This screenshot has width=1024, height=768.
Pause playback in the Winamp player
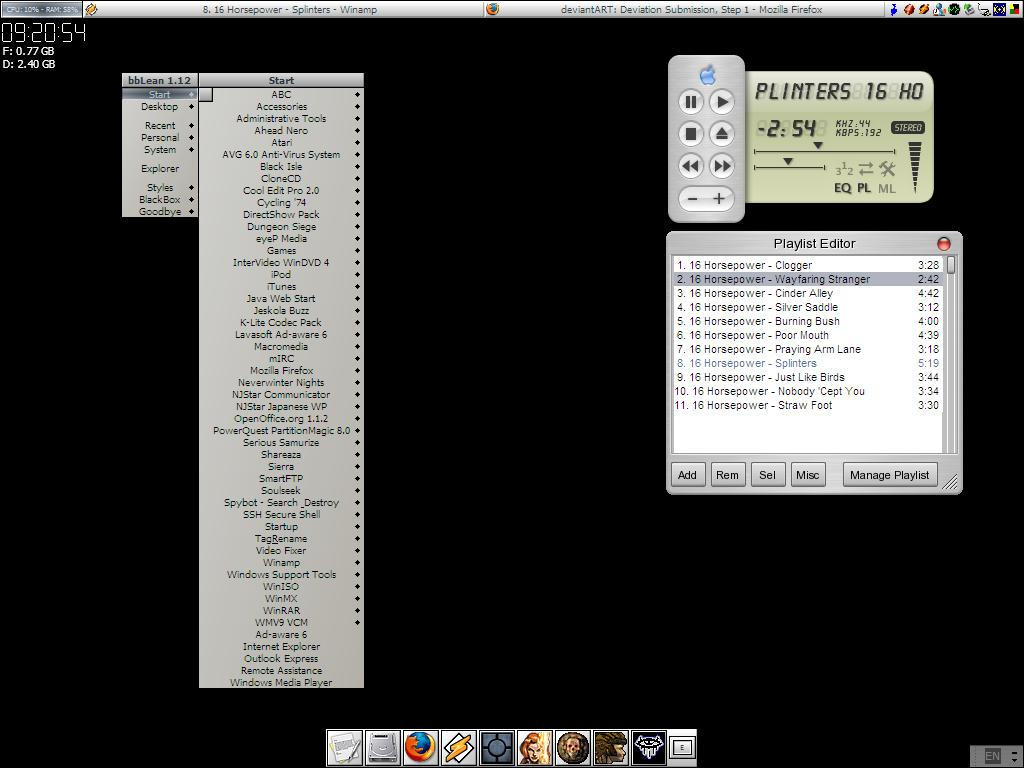click(691, 102)
